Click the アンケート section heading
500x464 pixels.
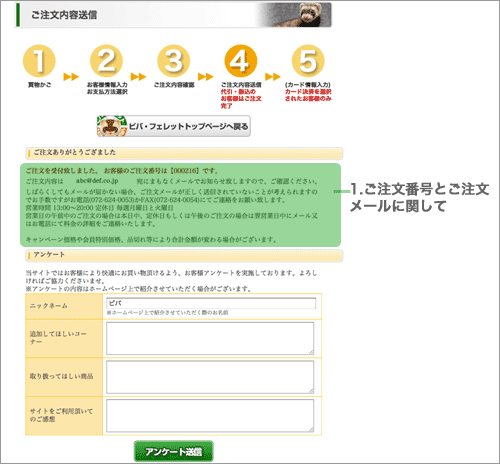pyautogui.click(x=49, y=255)
